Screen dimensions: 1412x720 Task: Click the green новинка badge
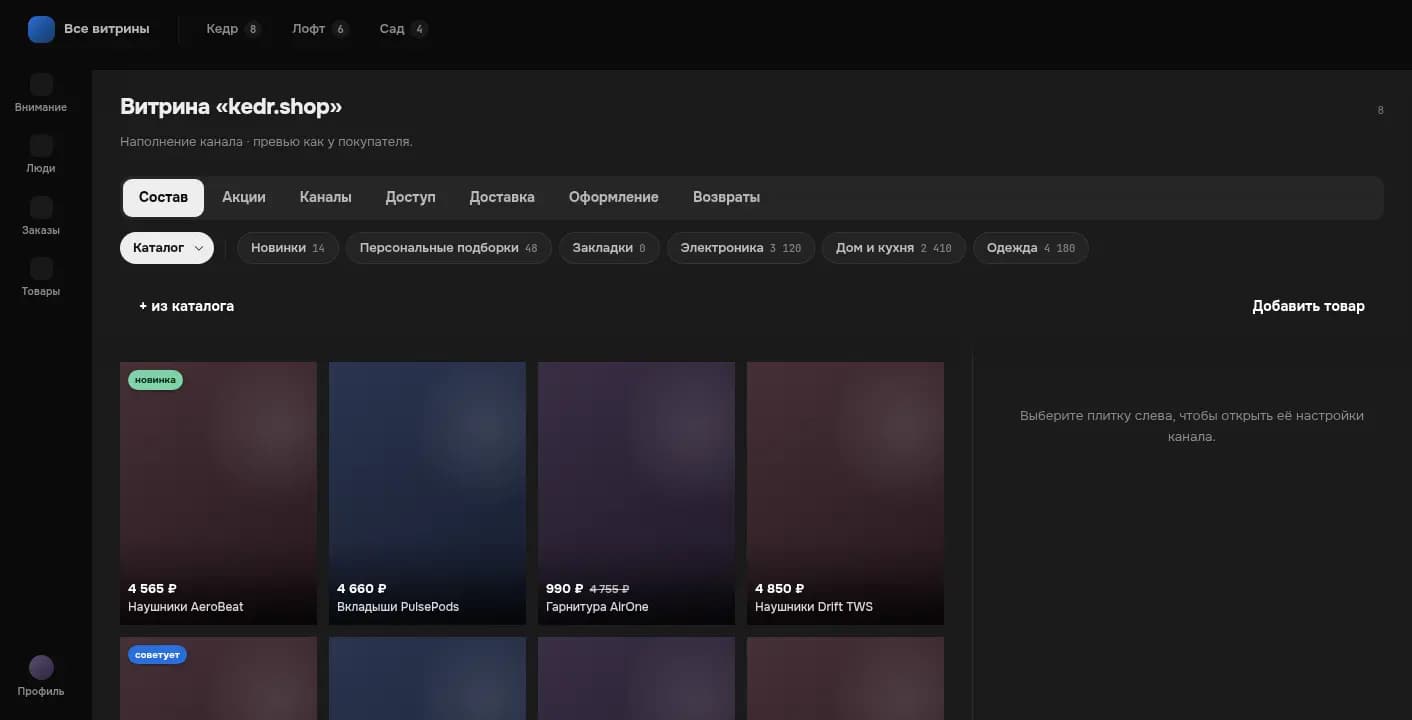click(x=155, y=380)
